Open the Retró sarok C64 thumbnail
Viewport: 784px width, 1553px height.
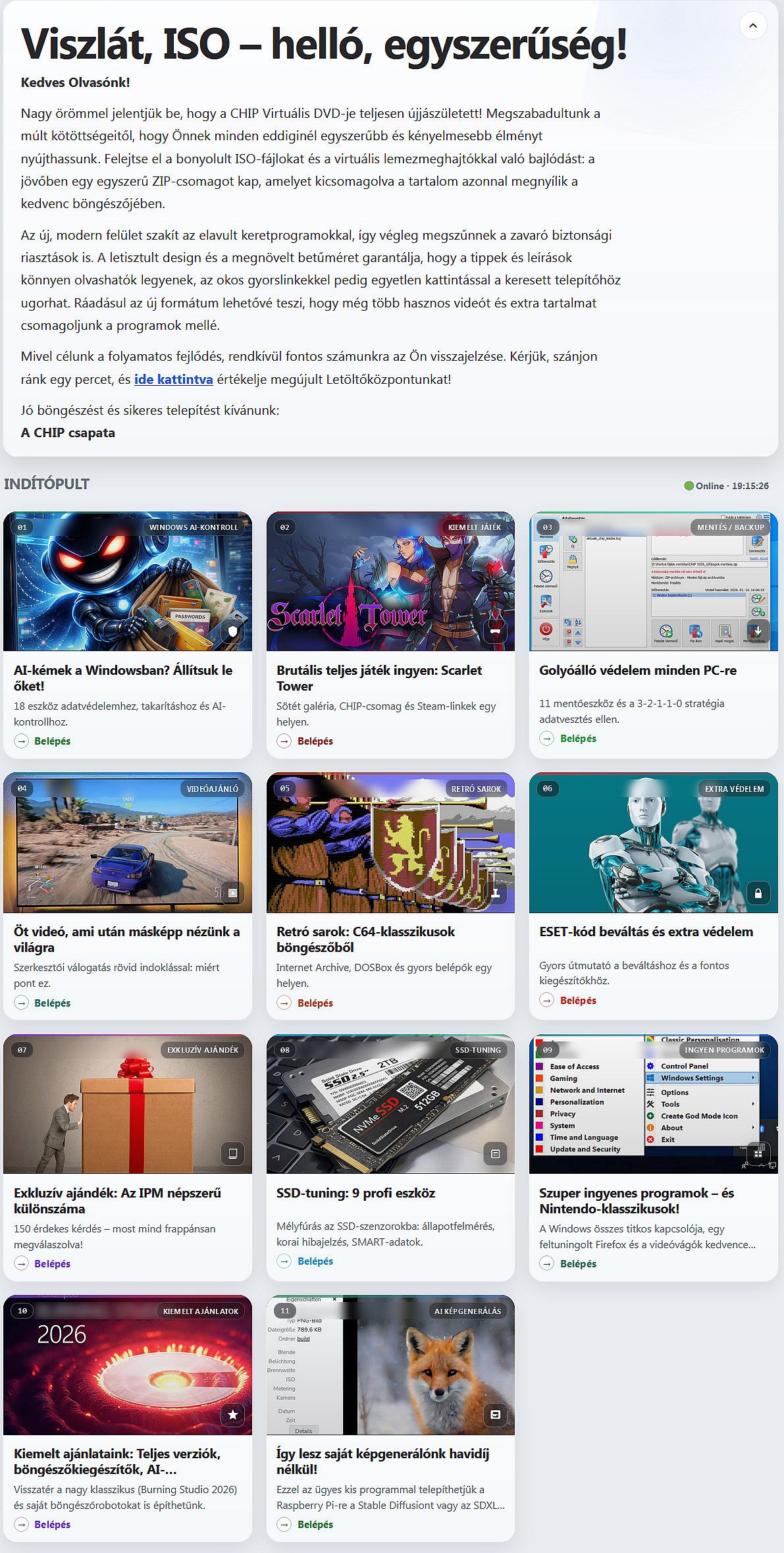[390, 843]
